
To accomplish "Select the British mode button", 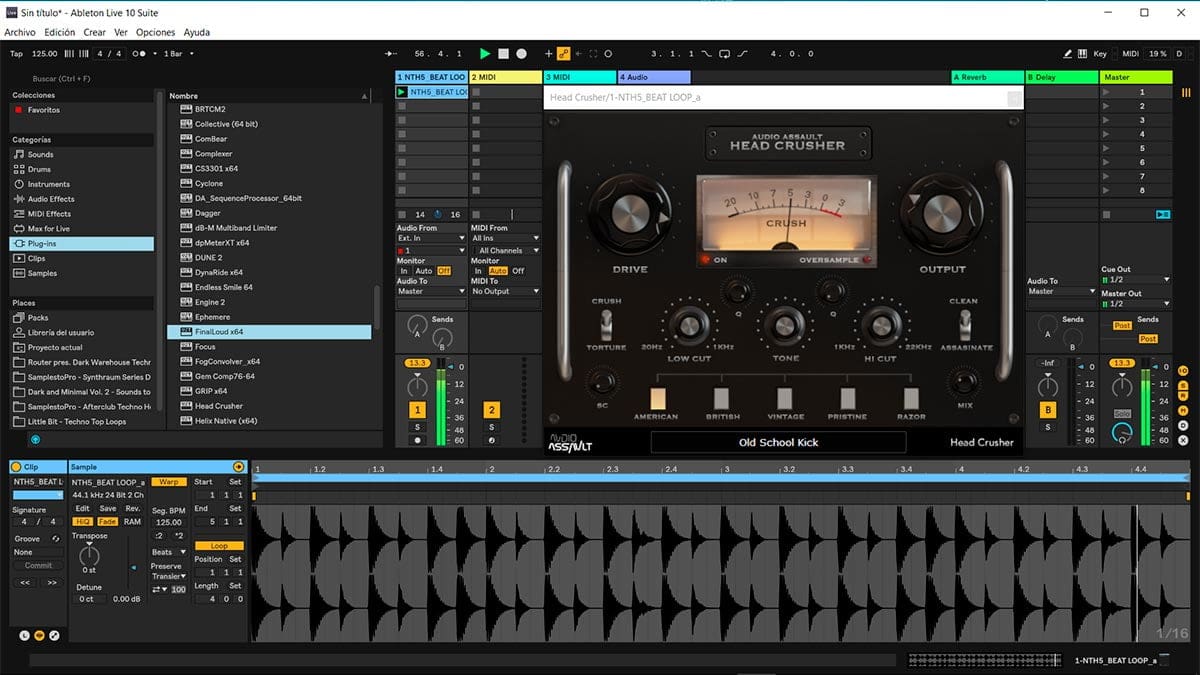I will 722,398.
